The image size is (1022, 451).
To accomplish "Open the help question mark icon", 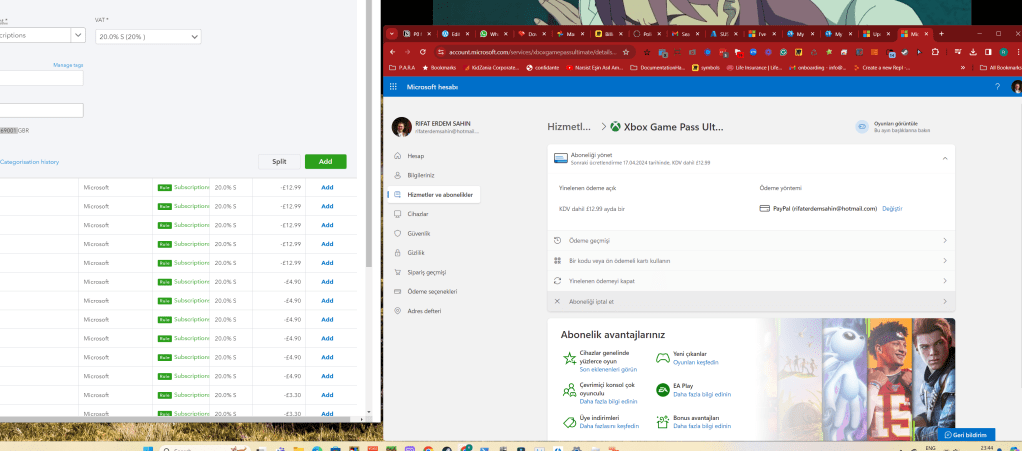I will pyautogui.click(x=997, y=87).
